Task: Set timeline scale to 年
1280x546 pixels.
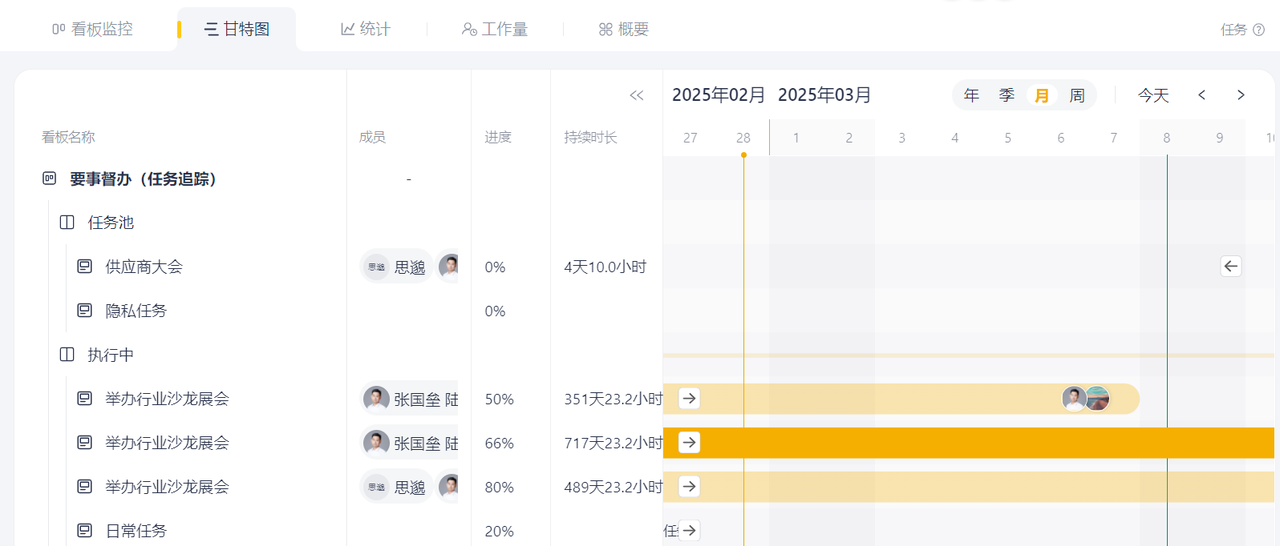Action: pos(972,95)
